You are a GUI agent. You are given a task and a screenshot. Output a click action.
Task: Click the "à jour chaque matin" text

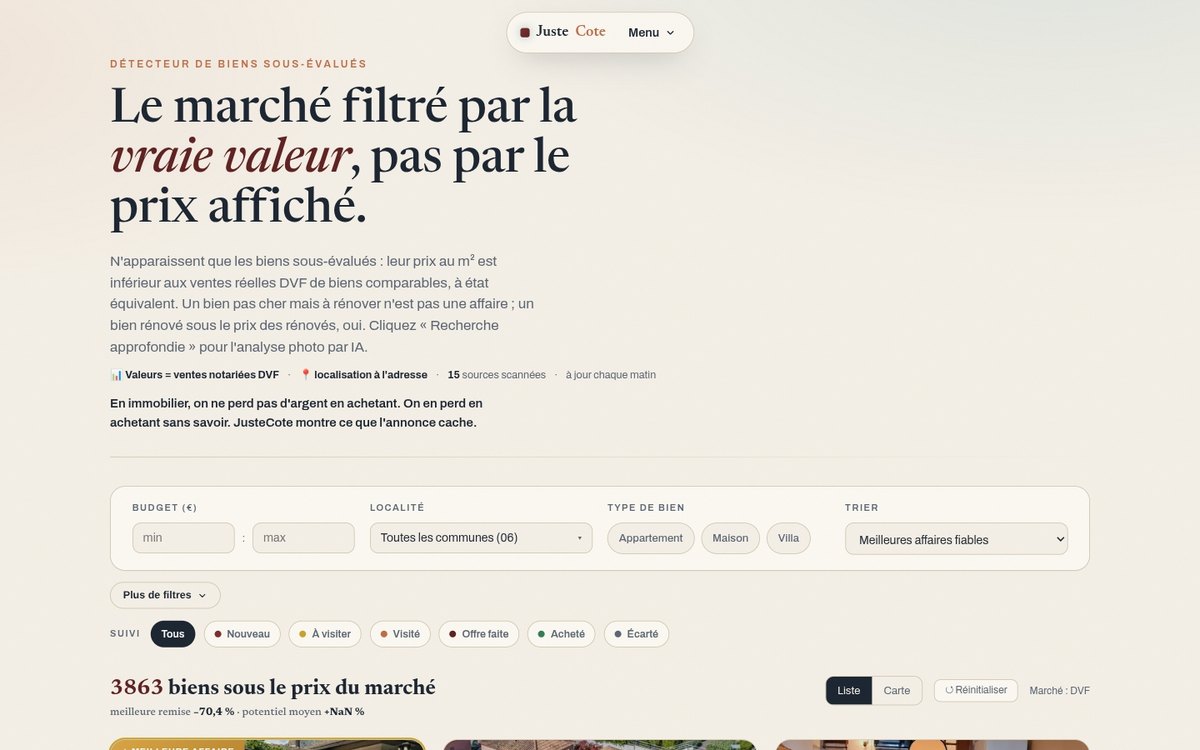(x=611, y=375)
